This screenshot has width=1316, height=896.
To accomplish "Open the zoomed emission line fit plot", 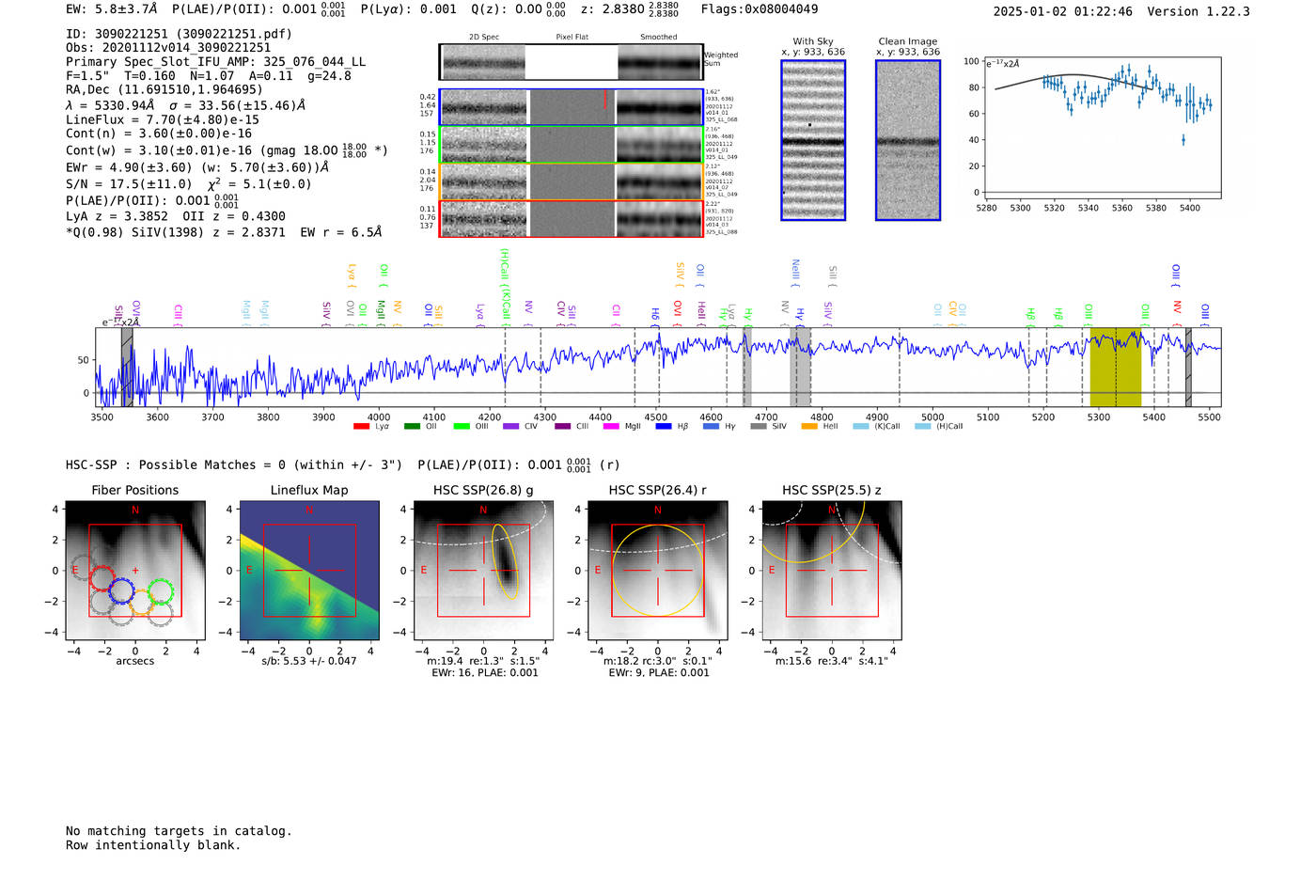I will coord(1104,130).
